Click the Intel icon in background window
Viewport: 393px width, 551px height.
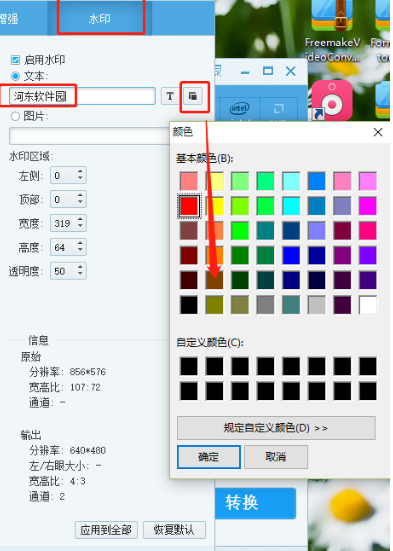pyautogui.click(x=240, y=109)
